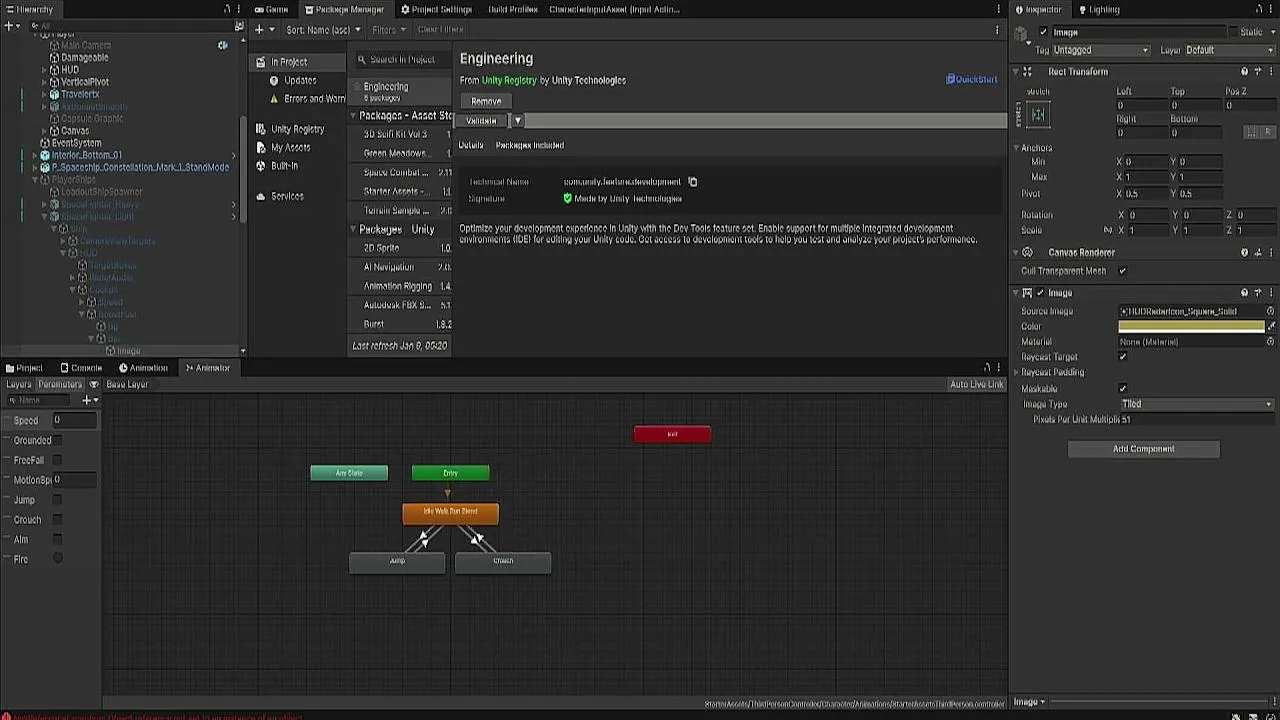Select the Updates icon in the sidebar
1280x720 pixels.
tap(274, 80)
